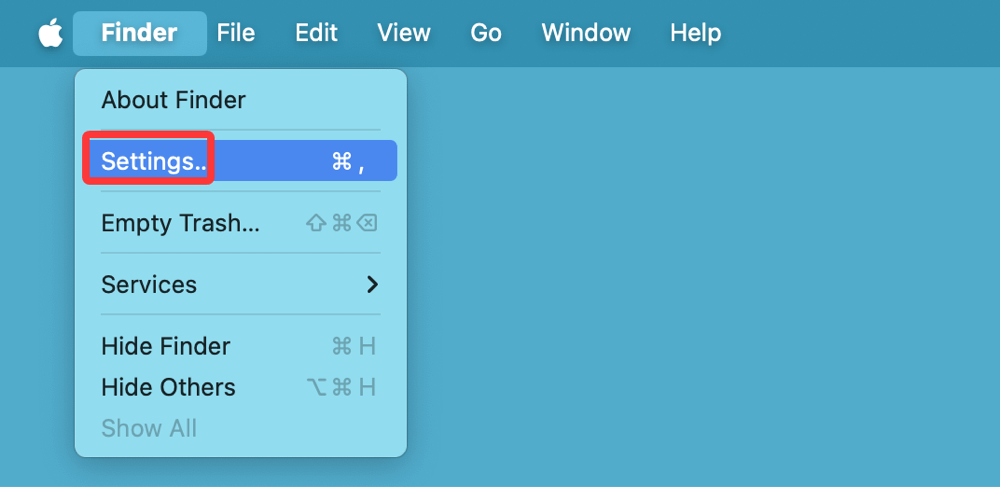Open the File menu
This screenshot has width=1000, height=487.
click(236, 33)
